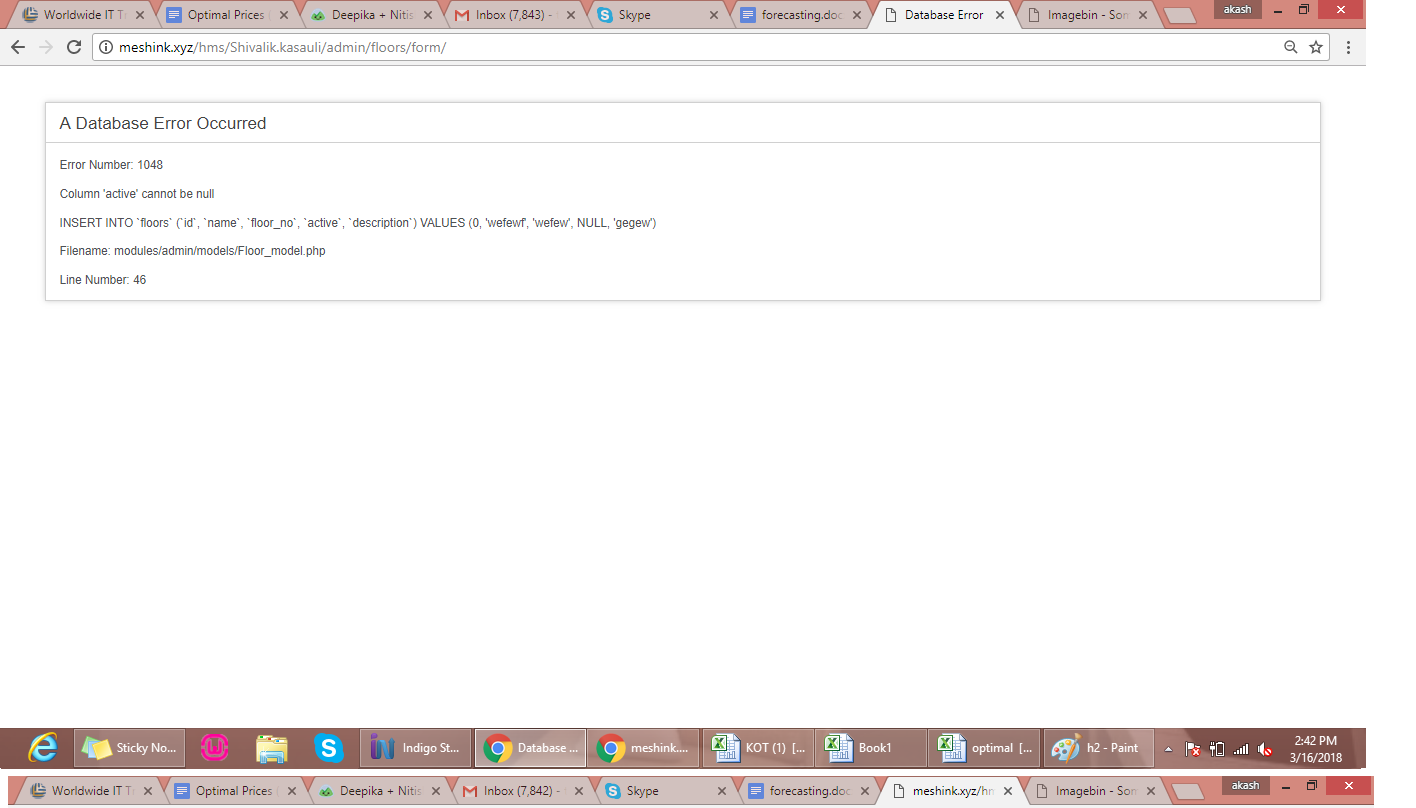Viewport: 1416px width, 808px height.
Task: Bookmark this page with the star icon
Action: [x=1316, y=47]
